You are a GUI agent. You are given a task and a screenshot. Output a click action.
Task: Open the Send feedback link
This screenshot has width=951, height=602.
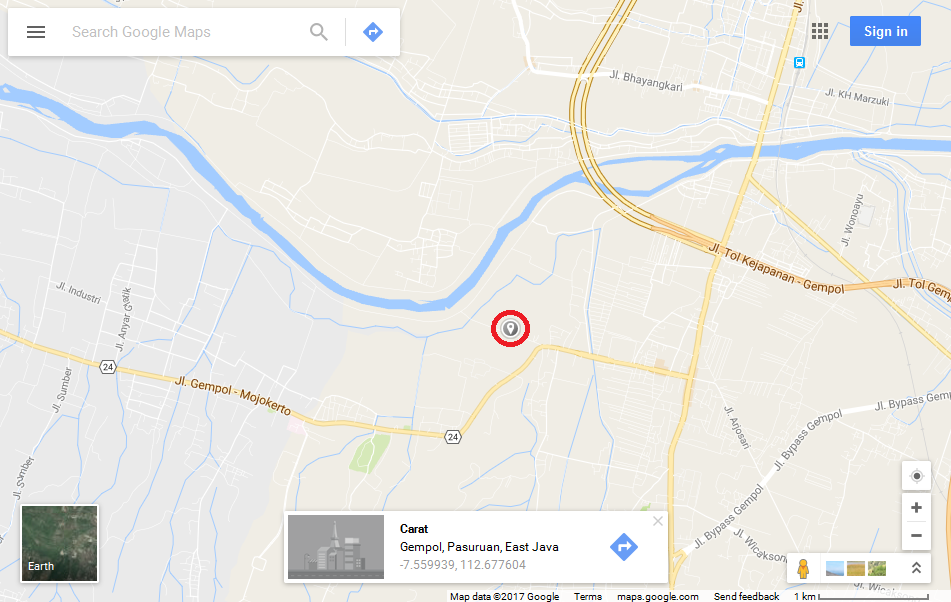click(746, 597)
